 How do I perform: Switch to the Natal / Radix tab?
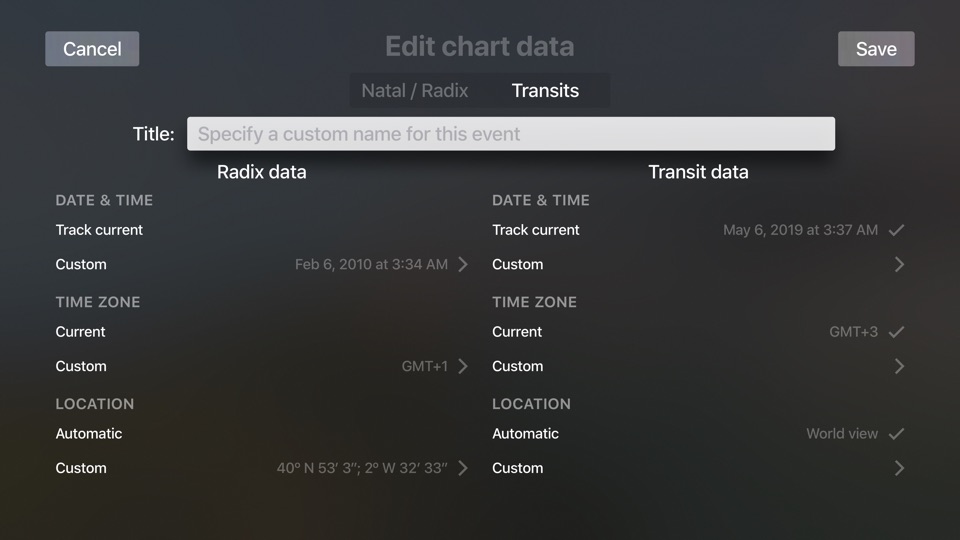click(415, 91)
